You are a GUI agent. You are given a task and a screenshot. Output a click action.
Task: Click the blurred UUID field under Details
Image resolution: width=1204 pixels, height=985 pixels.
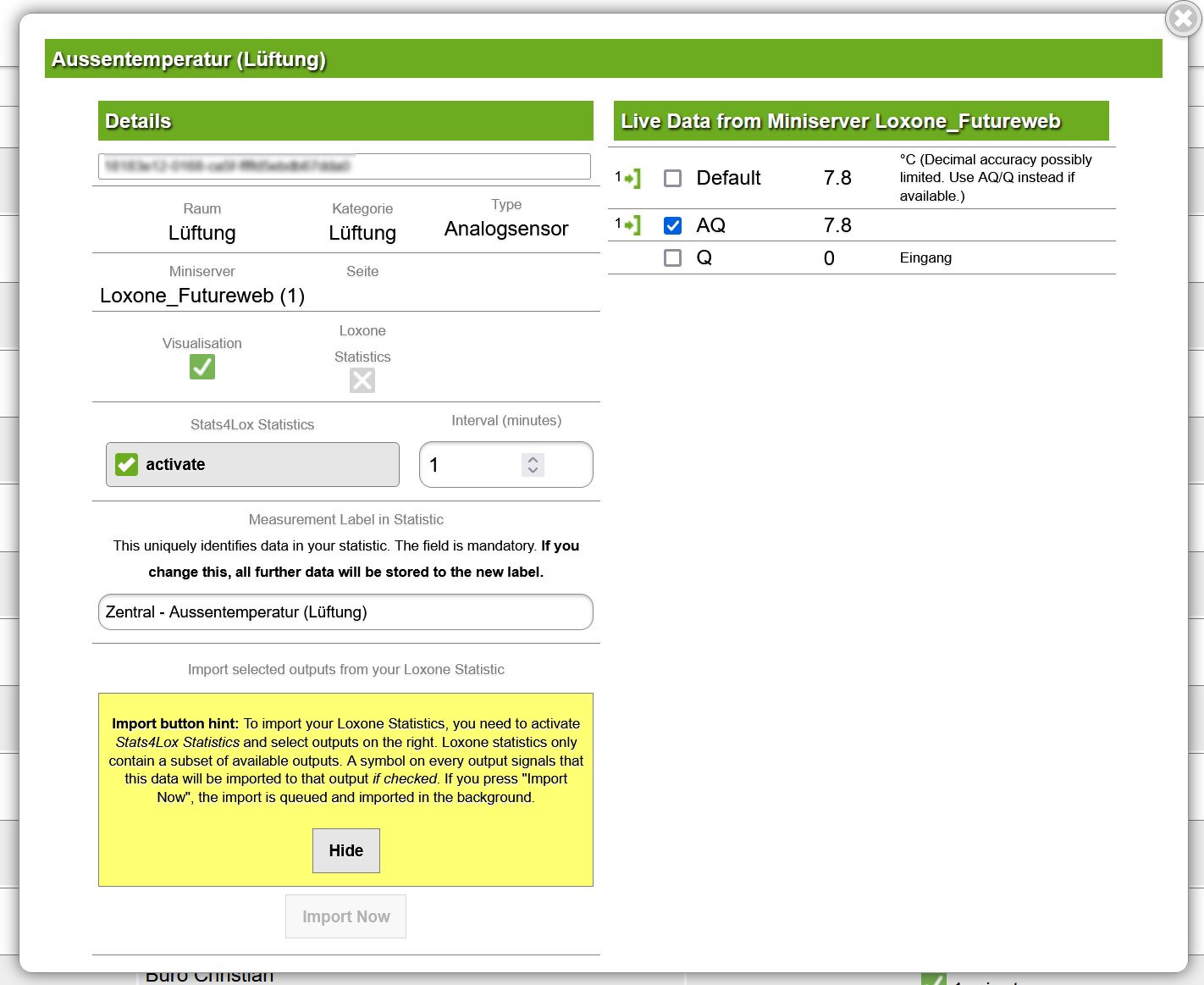[345, 166]
